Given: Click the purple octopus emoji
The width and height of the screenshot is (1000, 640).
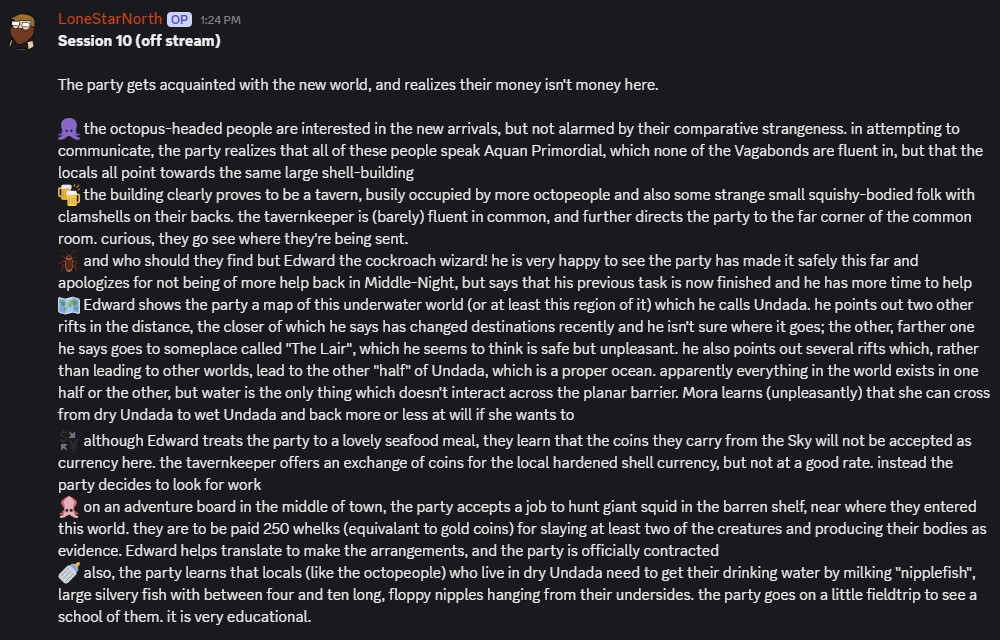Looking at the screenshot, I should pos(69,129).
